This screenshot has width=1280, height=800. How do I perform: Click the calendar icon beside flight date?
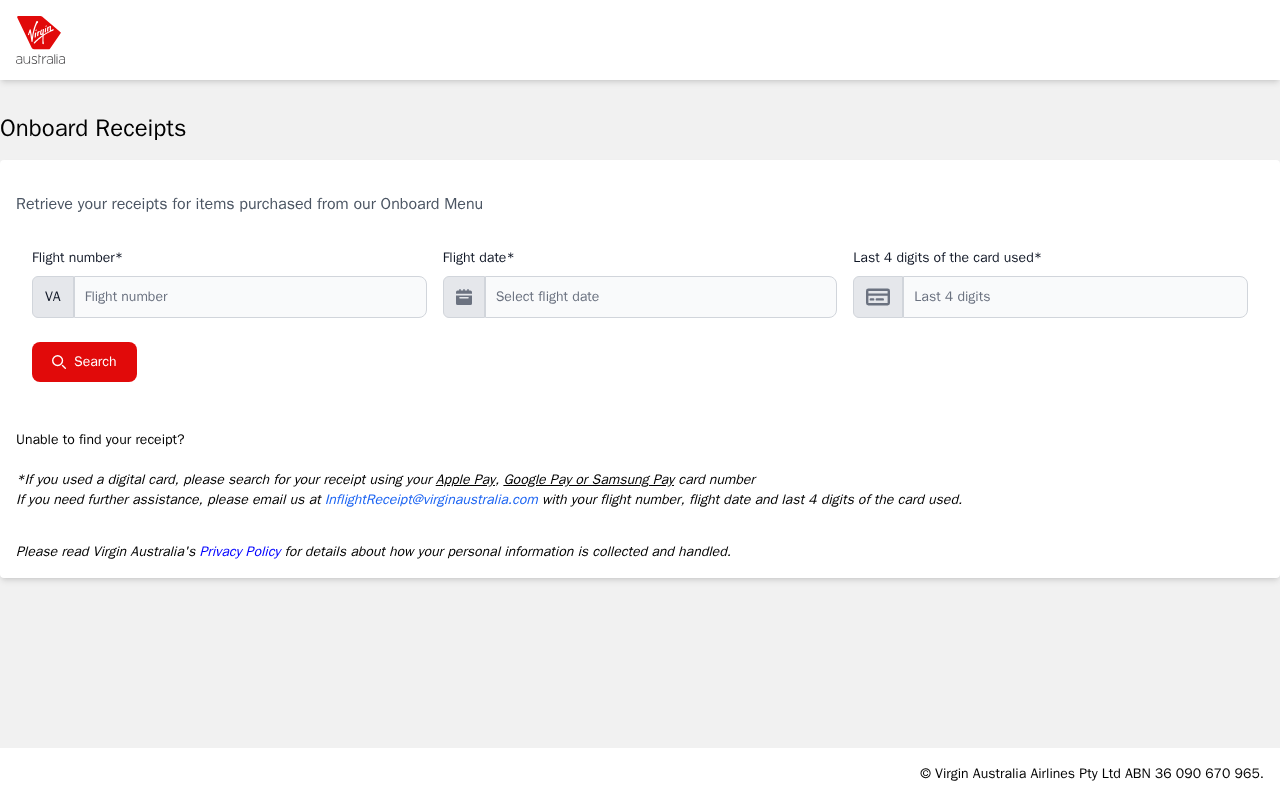464,297
